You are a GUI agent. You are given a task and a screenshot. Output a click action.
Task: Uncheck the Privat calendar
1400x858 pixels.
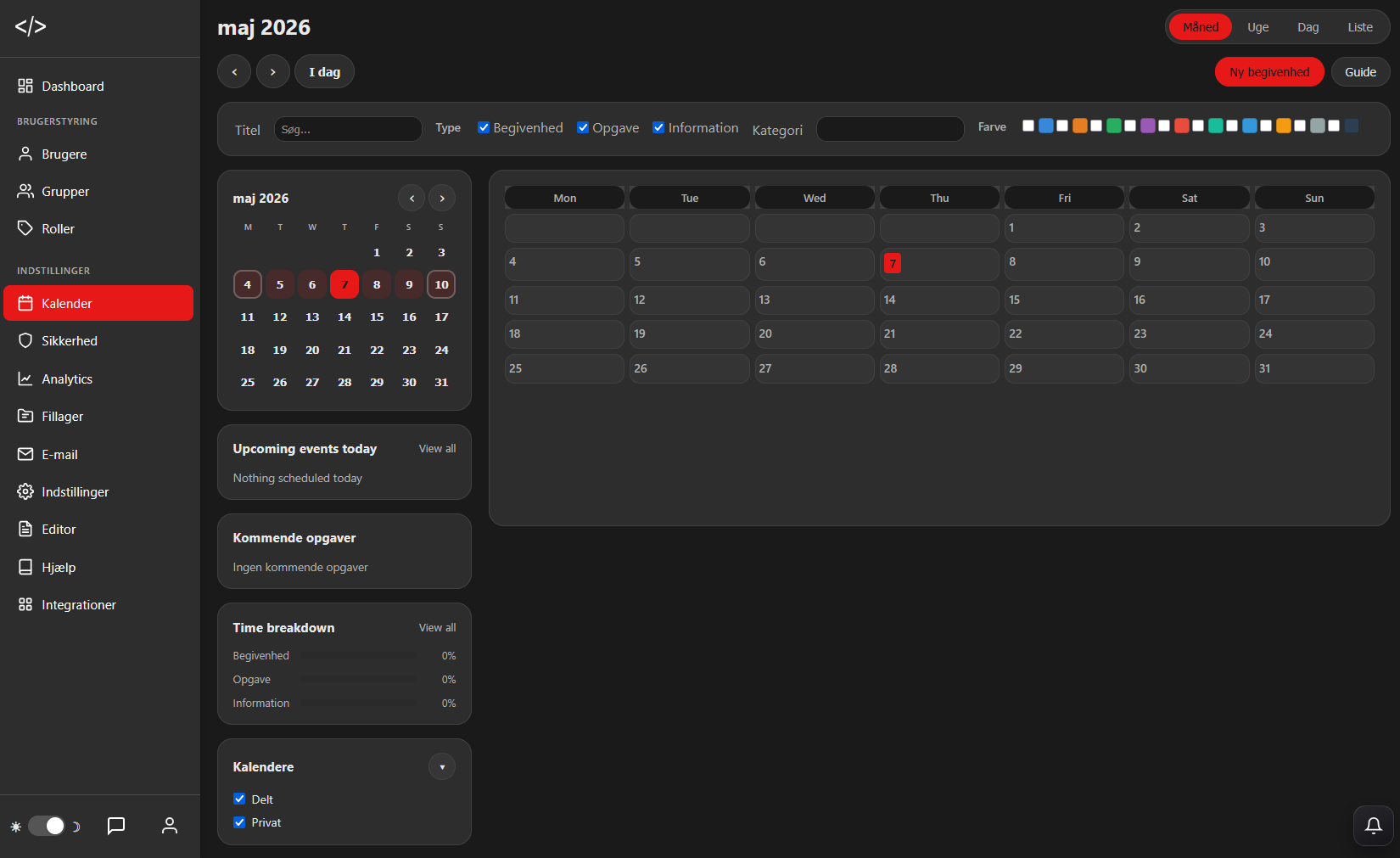(x=239, y=822)
